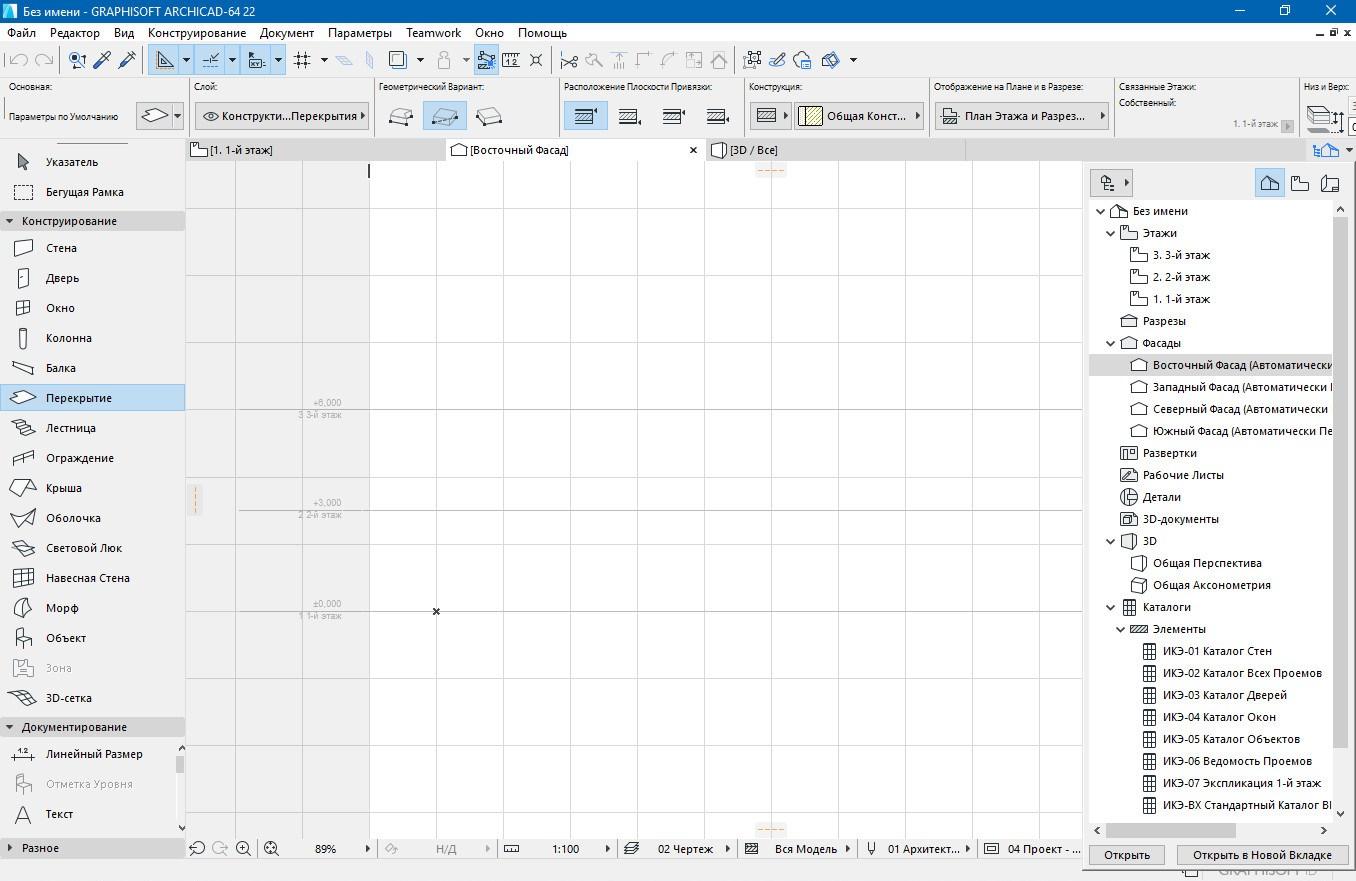
Task: Select the Крыша (Roof) tool
Action: click(x=63, y=488)
